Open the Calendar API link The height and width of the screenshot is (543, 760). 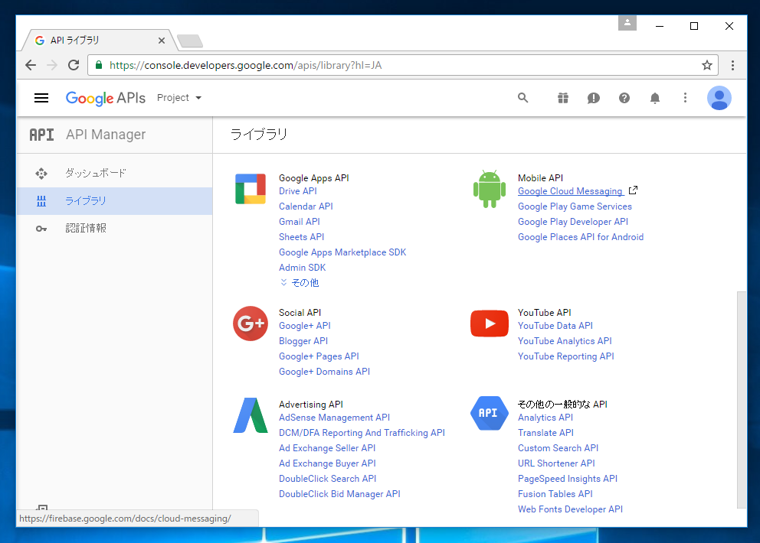tap(306, 207)
